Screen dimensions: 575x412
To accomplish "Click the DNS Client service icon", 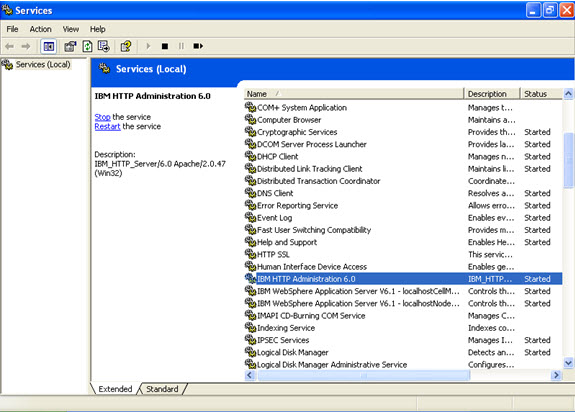I will coord(250,193).
